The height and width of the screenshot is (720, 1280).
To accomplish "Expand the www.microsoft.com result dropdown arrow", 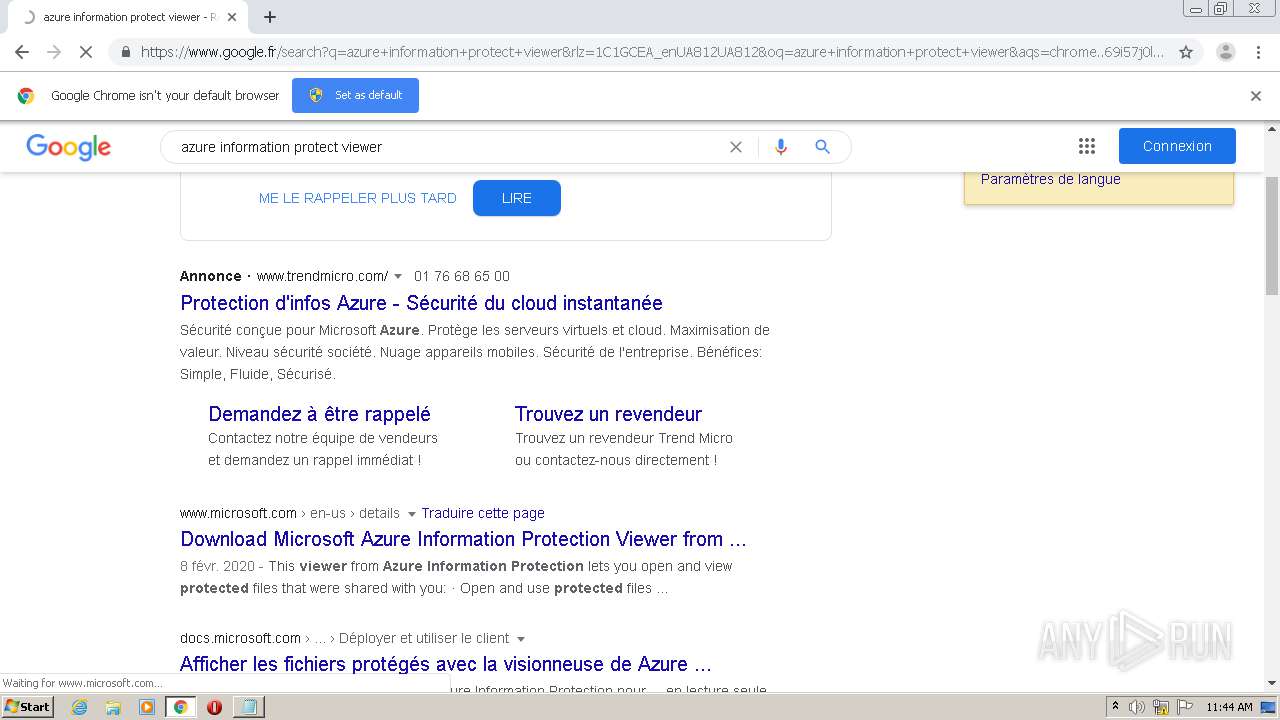I will click(x=411, y=514).
